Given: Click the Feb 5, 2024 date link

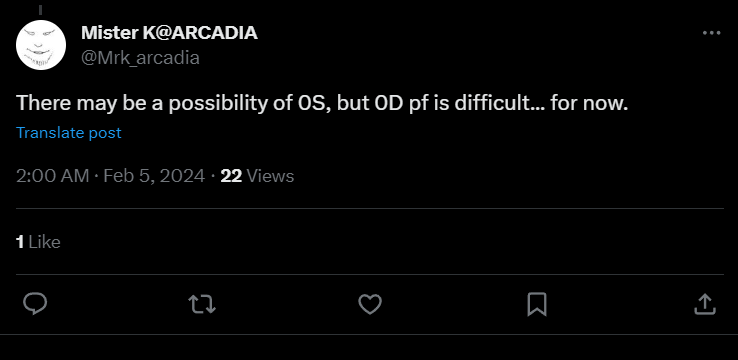Looking at the screenshot, I should [154, 176].
